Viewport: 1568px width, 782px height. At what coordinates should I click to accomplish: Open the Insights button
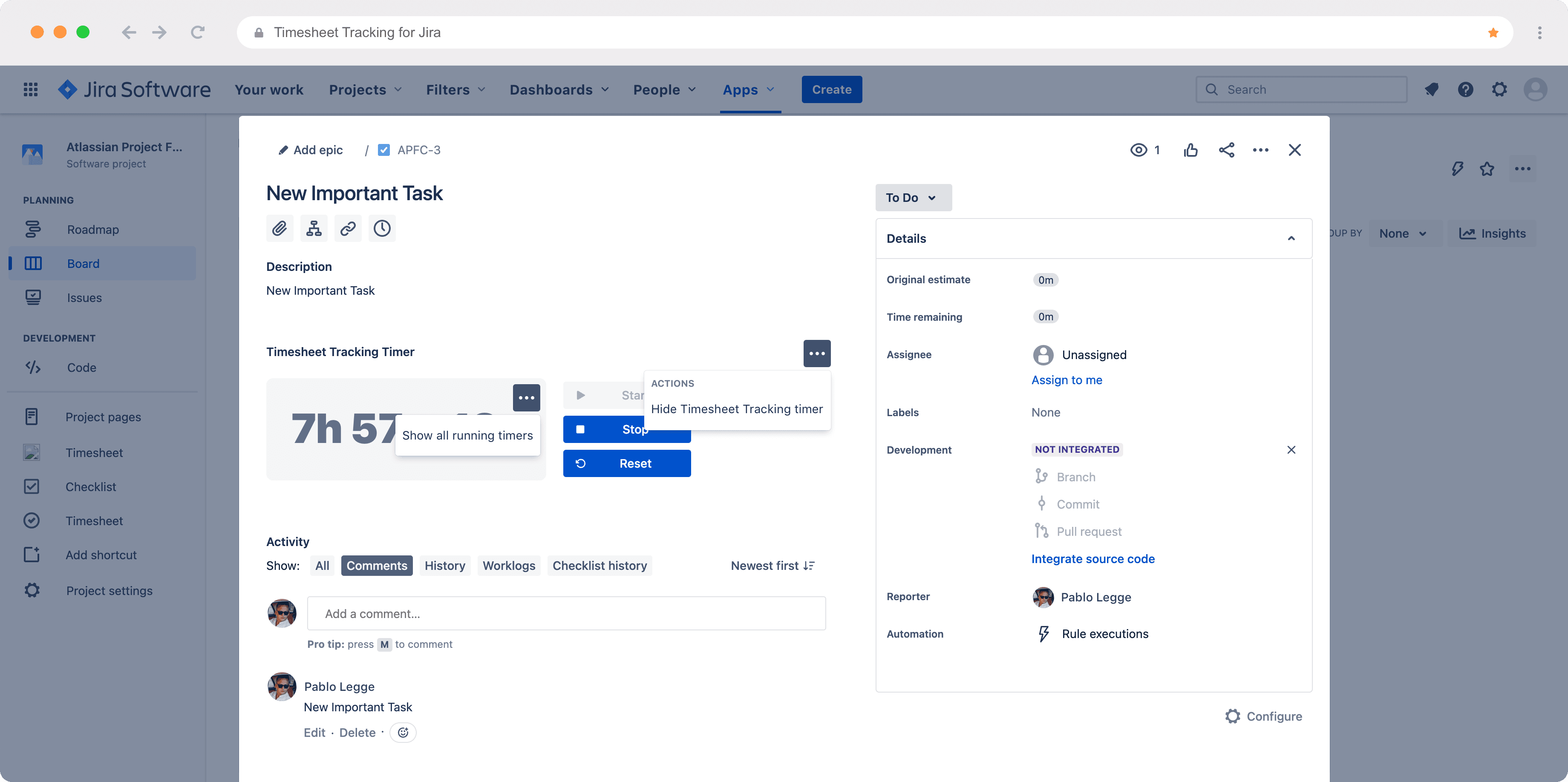coord(1492,234)
